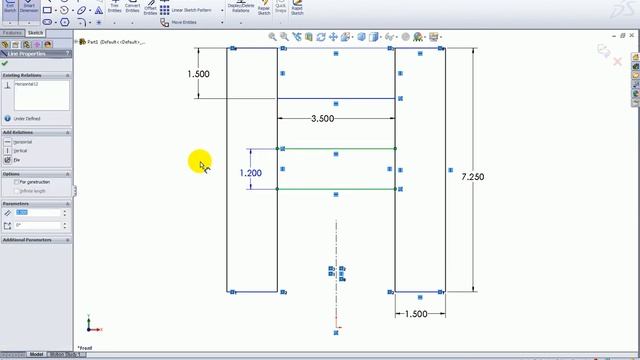Collapse the Options section
640x360 pixels.
(68, 174)
